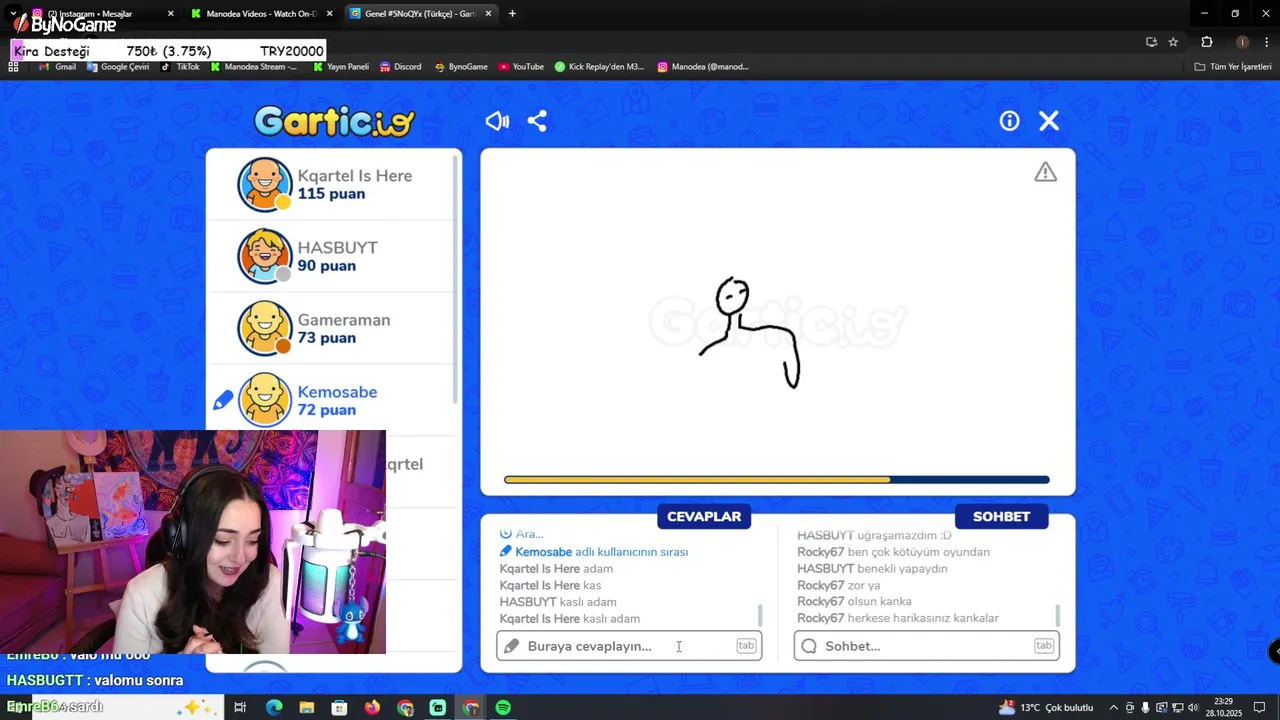Open the taskbar clock showing 23:29
Viewport: 1280px width, 720px height.
[1223, 707]
